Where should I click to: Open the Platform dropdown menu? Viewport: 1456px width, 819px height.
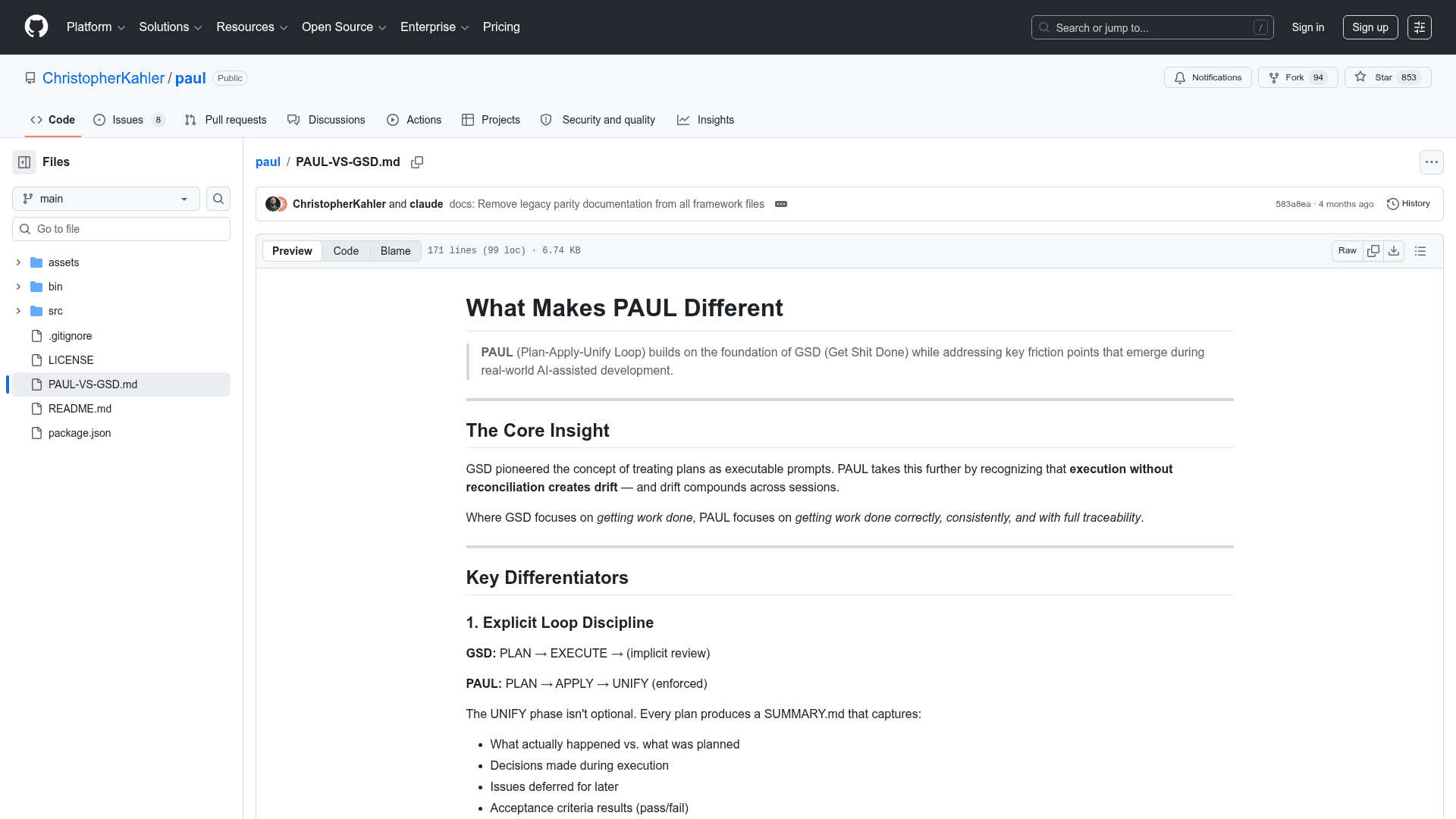pyautogui.click(x=96, y=27)
